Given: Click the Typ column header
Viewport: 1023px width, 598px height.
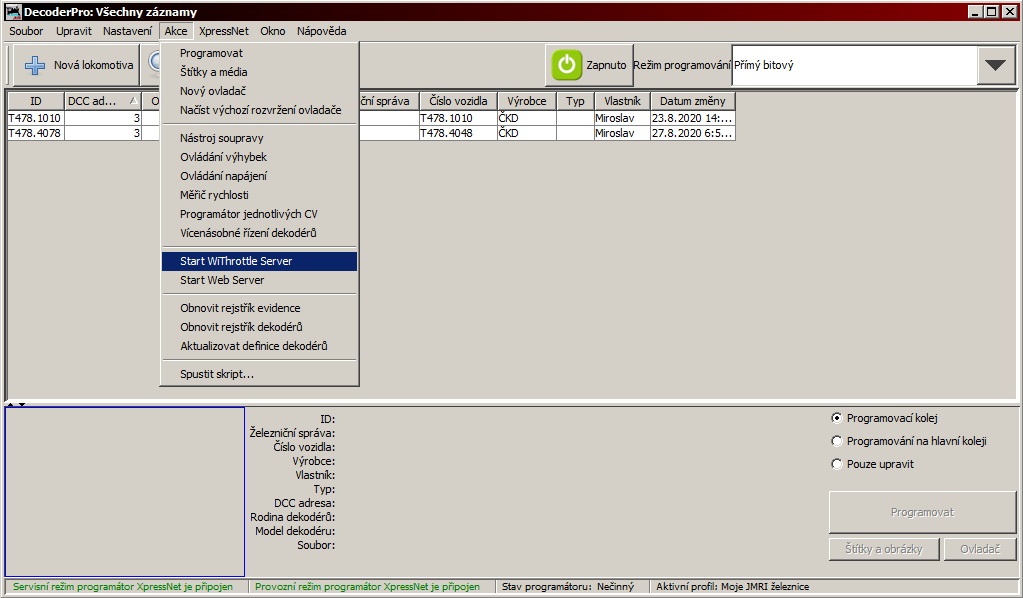Looking at the screenshot, I should point(575,101).
